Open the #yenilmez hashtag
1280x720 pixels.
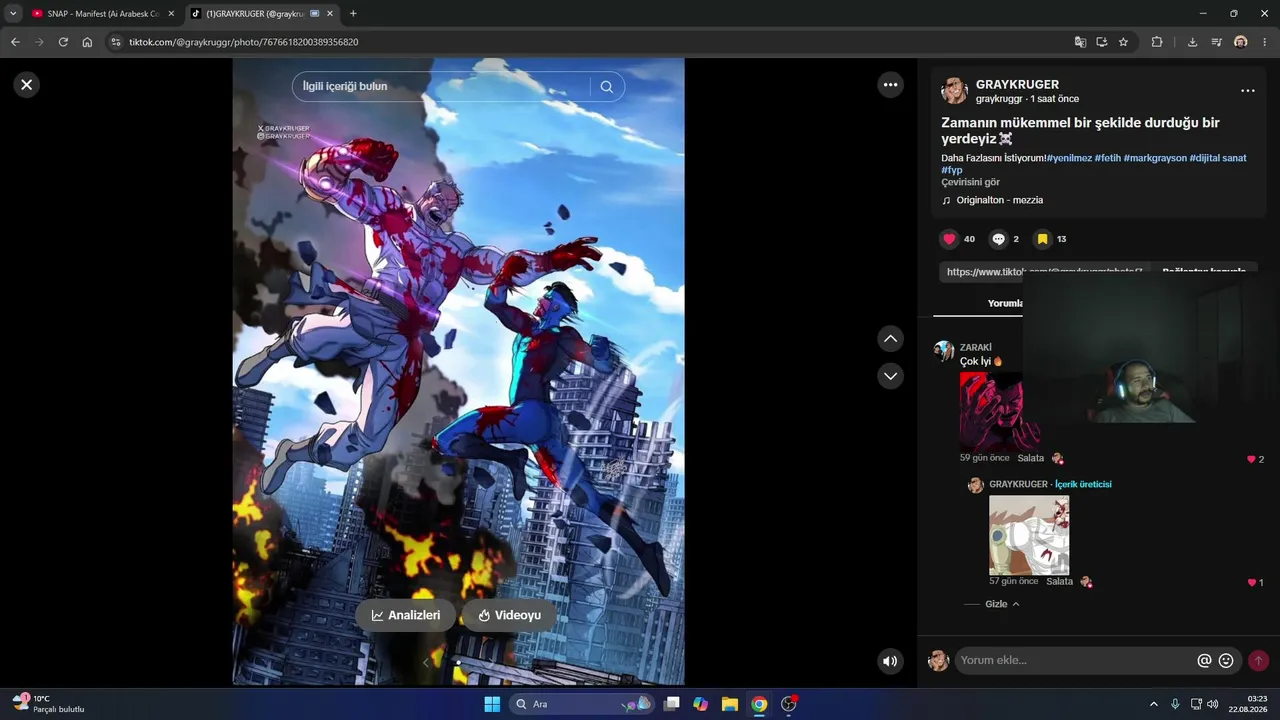point(1069,158)
